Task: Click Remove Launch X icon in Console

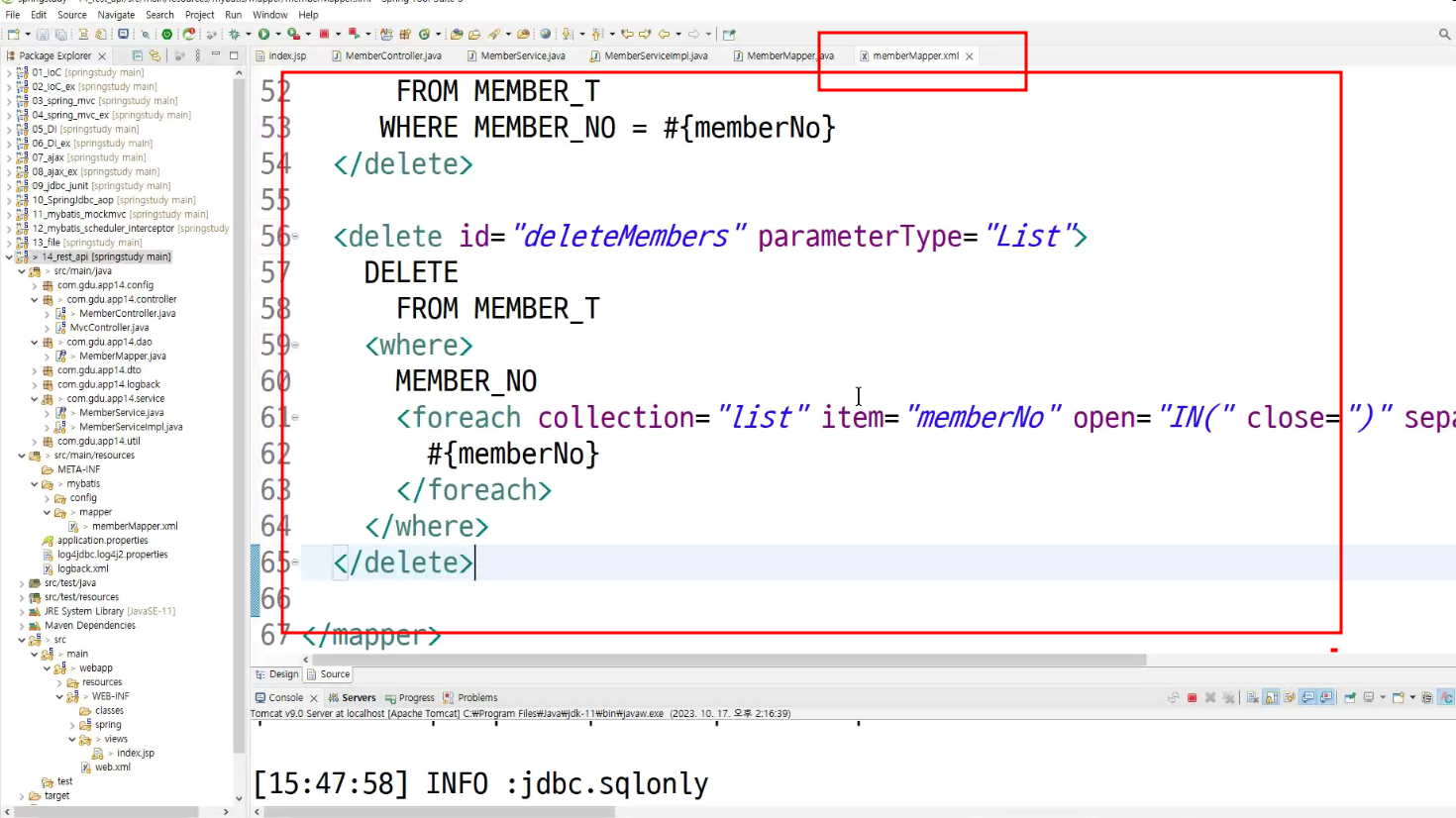Action: tap(1210, 697)
